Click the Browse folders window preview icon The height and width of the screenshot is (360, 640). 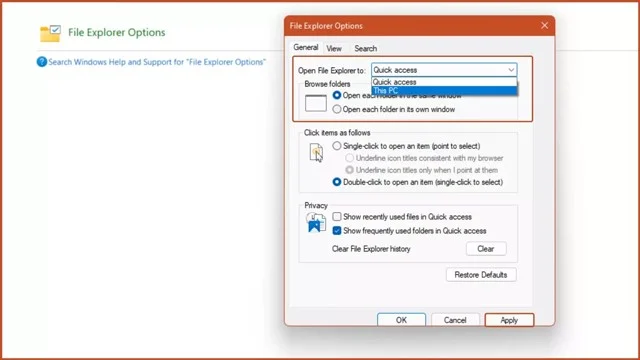point(316,103)
